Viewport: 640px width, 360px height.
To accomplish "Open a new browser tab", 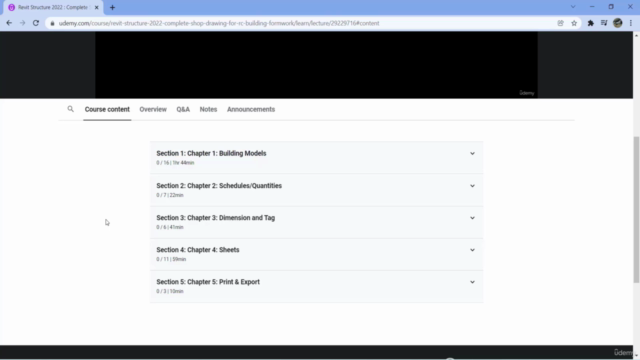I will point(112,7).
